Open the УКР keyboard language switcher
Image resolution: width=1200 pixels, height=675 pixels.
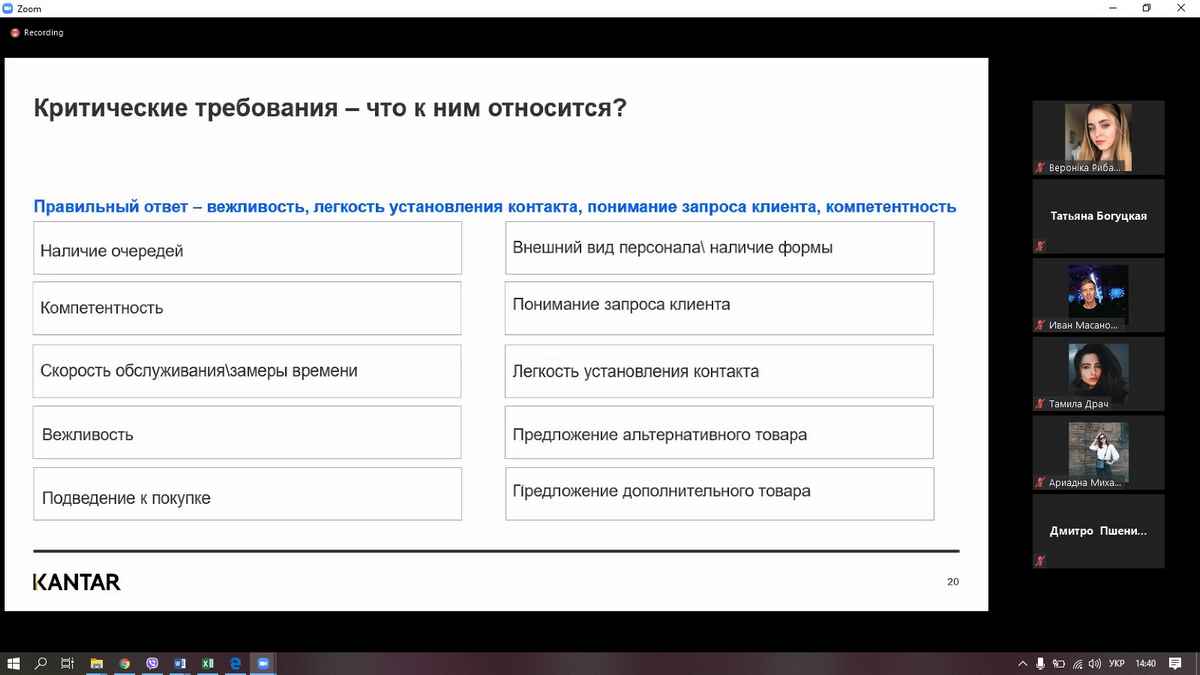(x=1117, y=663)
